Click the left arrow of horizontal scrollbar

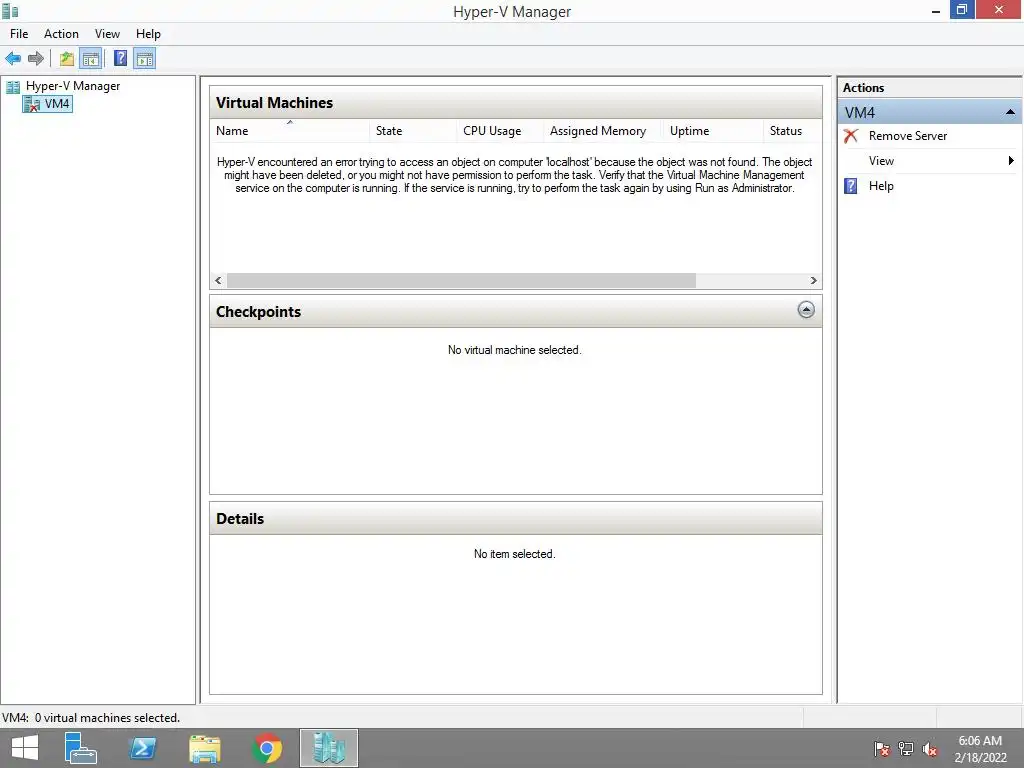(218, 281)
